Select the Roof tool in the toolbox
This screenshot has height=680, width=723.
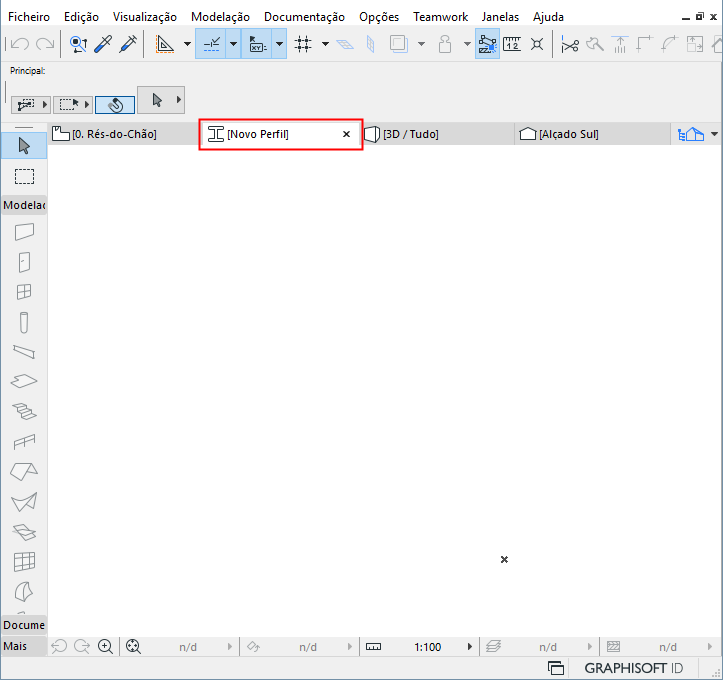click(24, 472)
